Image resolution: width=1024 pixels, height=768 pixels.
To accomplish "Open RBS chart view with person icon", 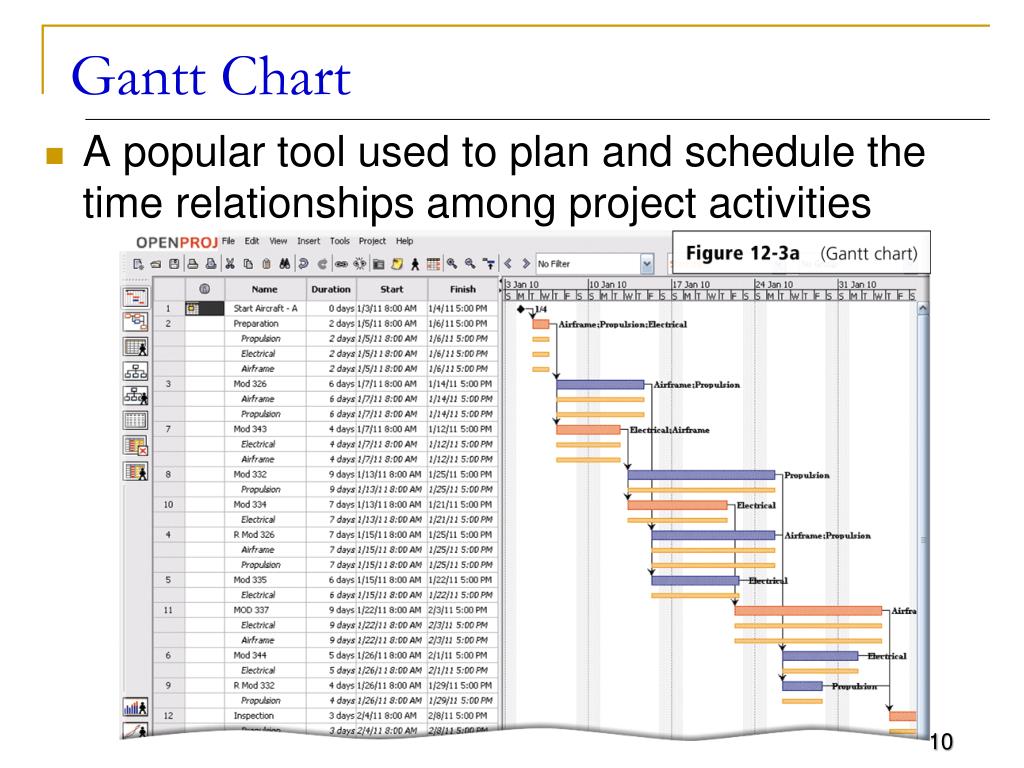I will click(x=135, y=396).
